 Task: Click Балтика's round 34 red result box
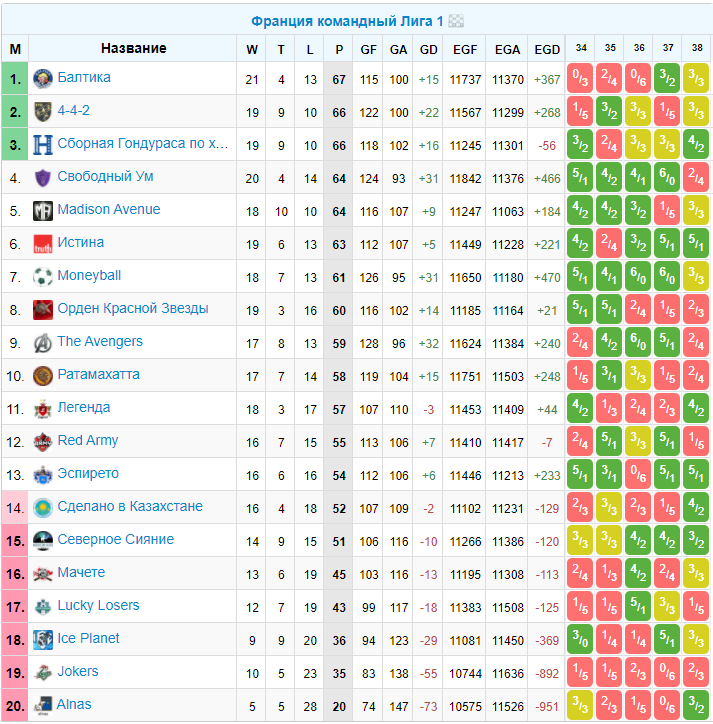(x=580, y=78)
